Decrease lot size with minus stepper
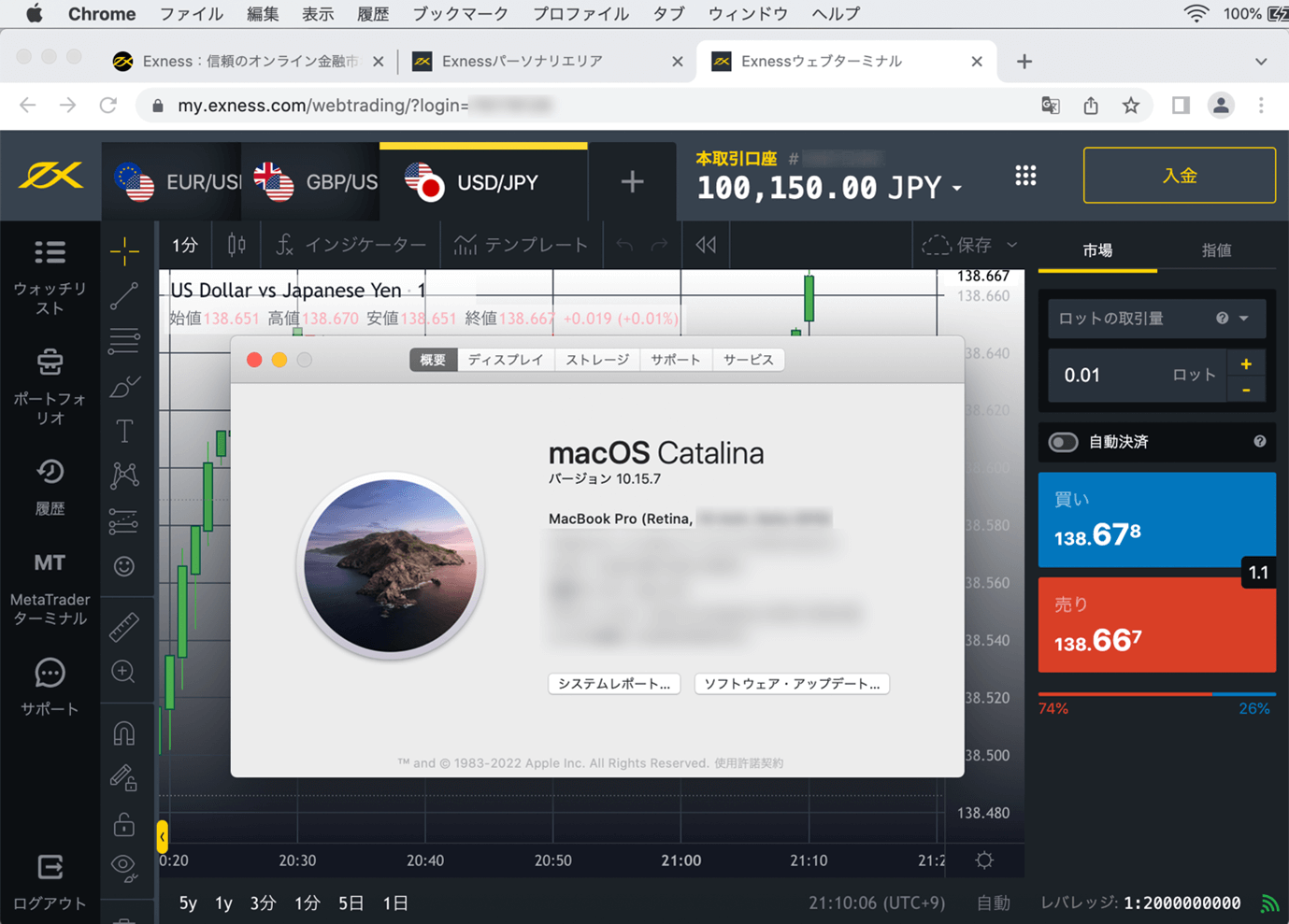Image resolution: width=1289 pixels, height=924 pixels. (1246, 390)
